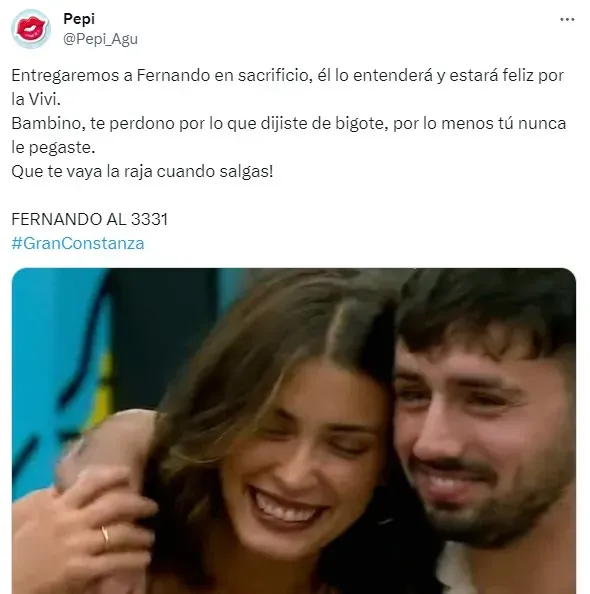
Task: Click the line 'Que te vaya la raja cuando salgas!'
Action: coord(142,171)
